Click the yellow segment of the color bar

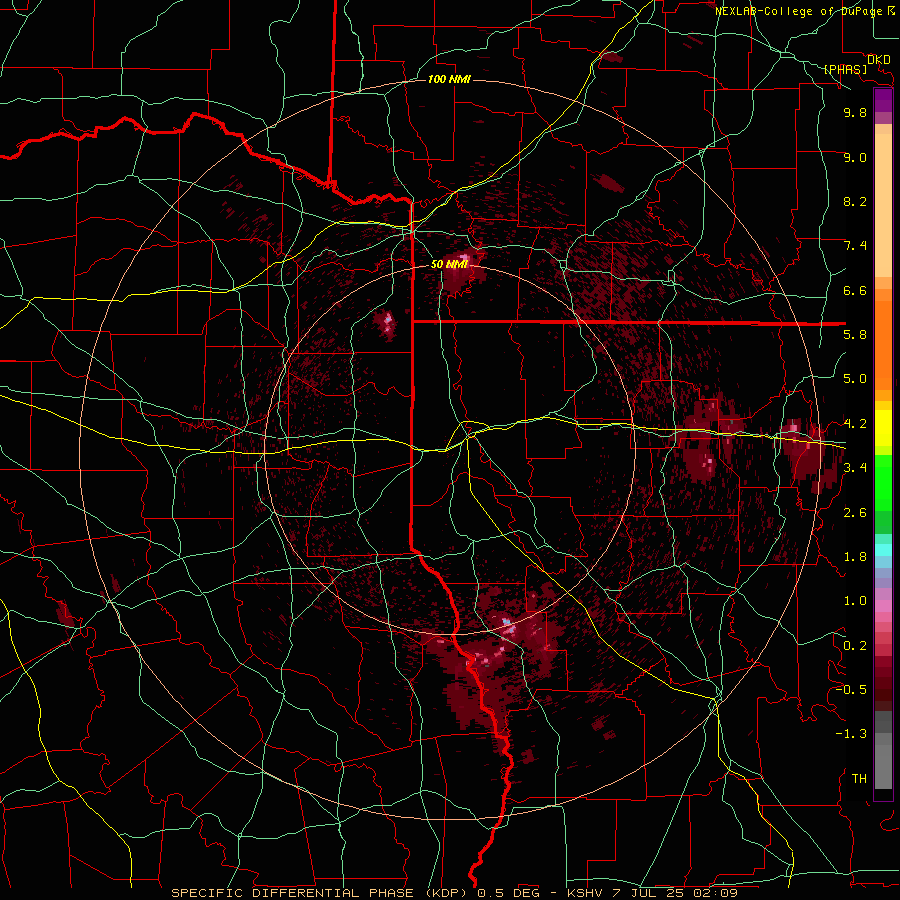(883, 428)
